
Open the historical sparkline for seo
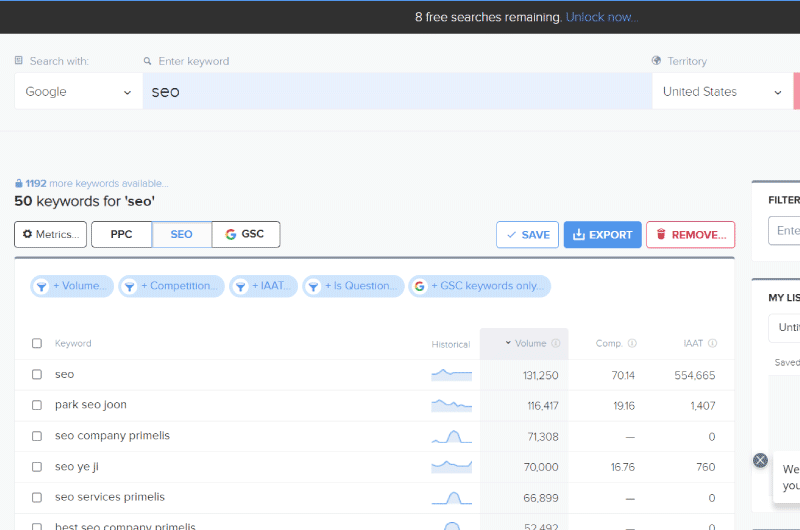[x=452, y=375]
